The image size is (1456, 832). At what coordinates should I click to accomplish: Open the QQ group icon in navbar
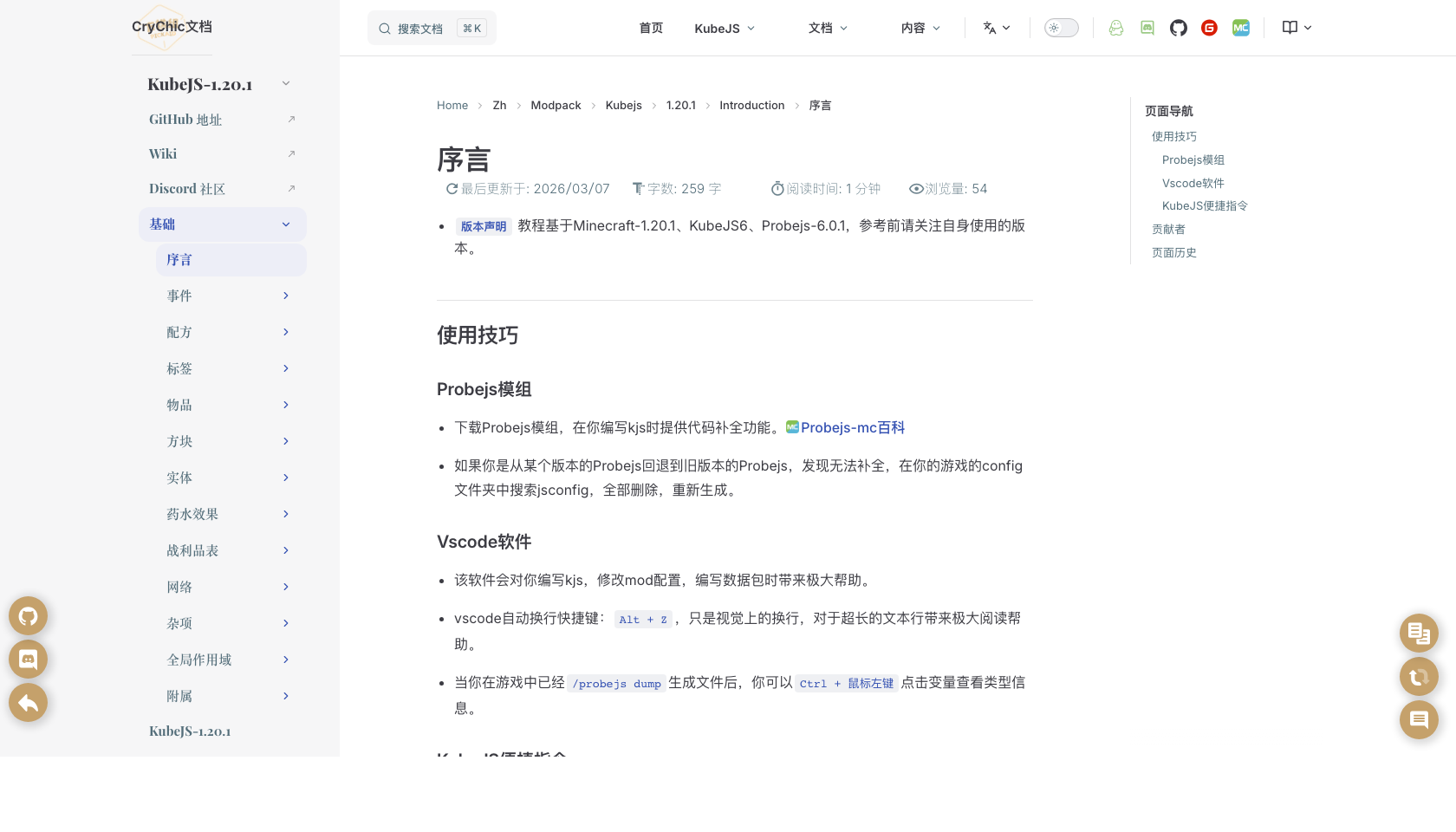(x=1115, y=28)
